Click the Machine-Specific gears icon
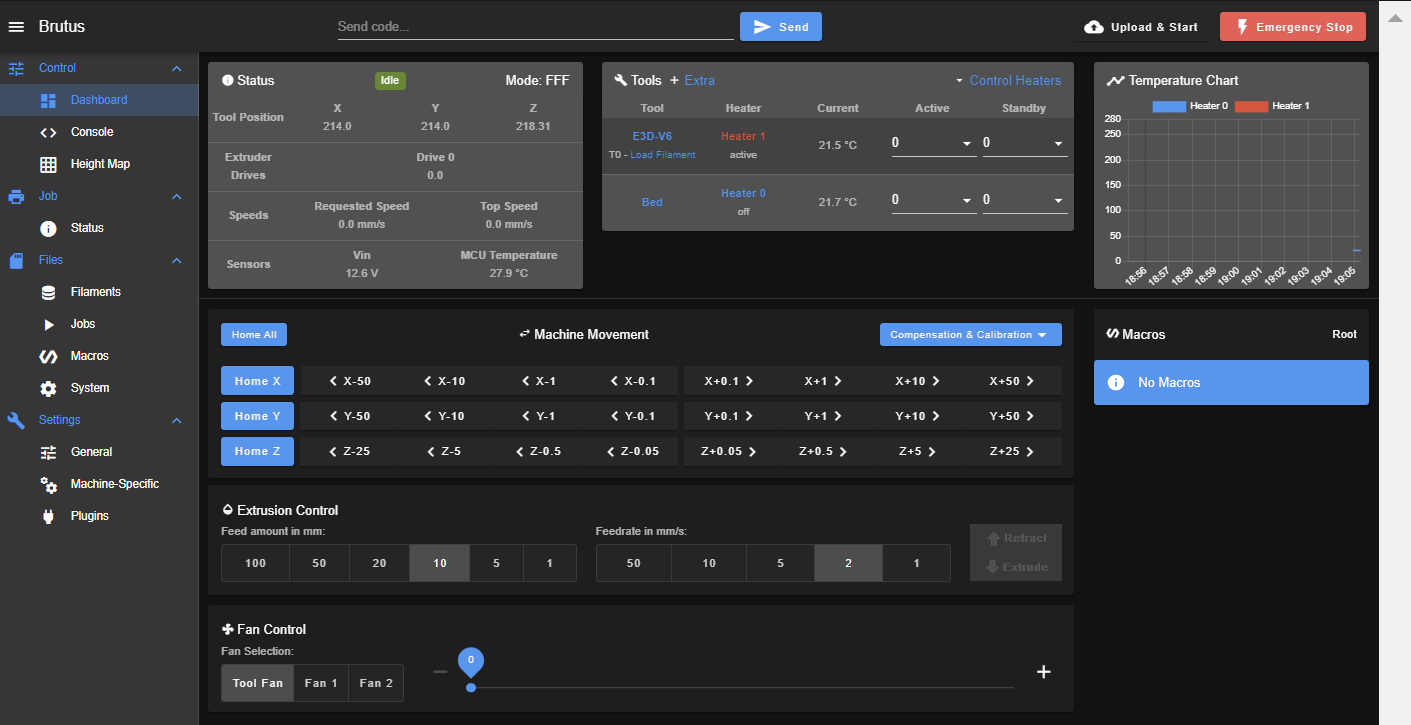This screenshot has width=1411, height=725. click(48, 484)
